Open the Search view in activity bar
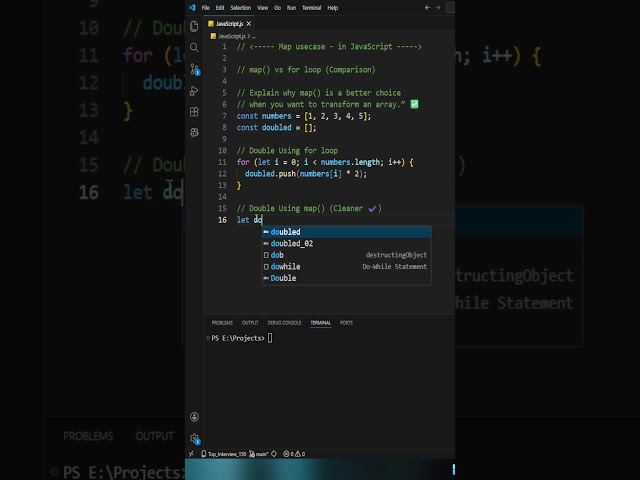Screen dimensions: 640x480 (194, 48)
